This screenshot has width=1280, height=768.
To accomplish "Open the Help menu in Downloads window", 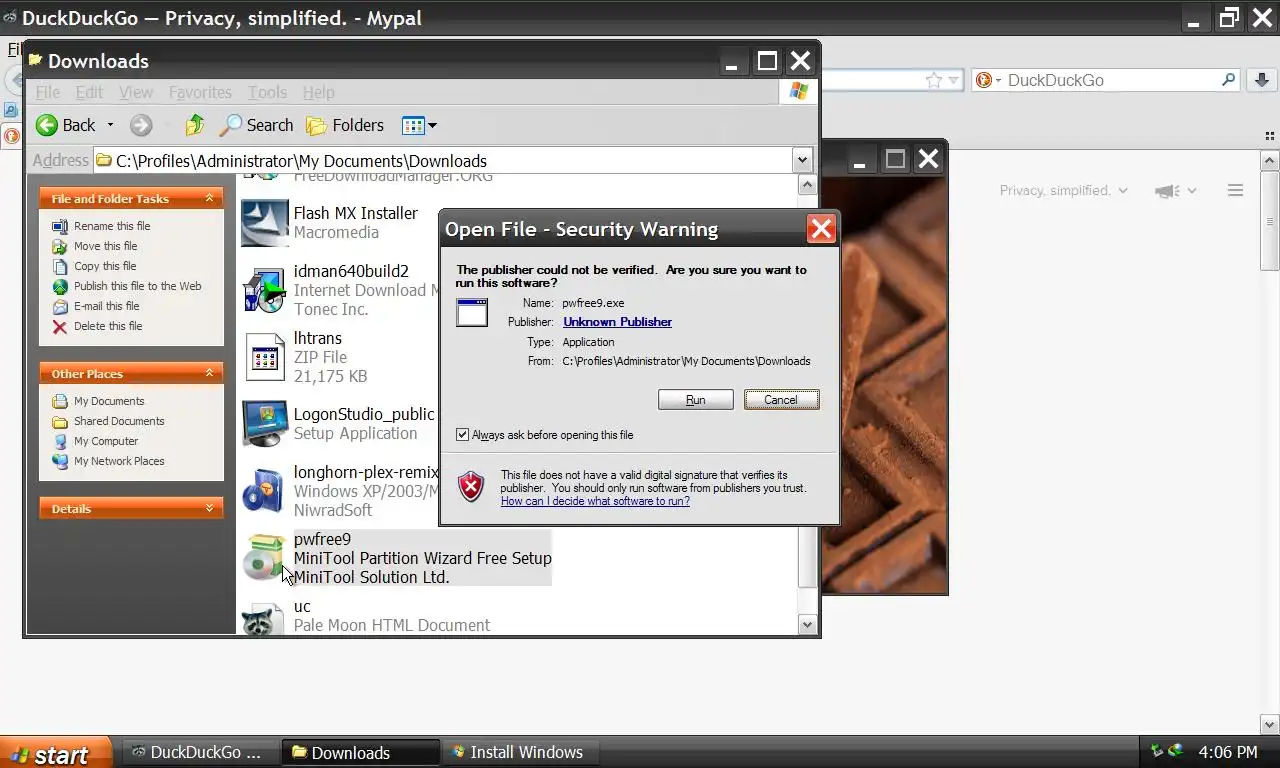I will 318,92.
